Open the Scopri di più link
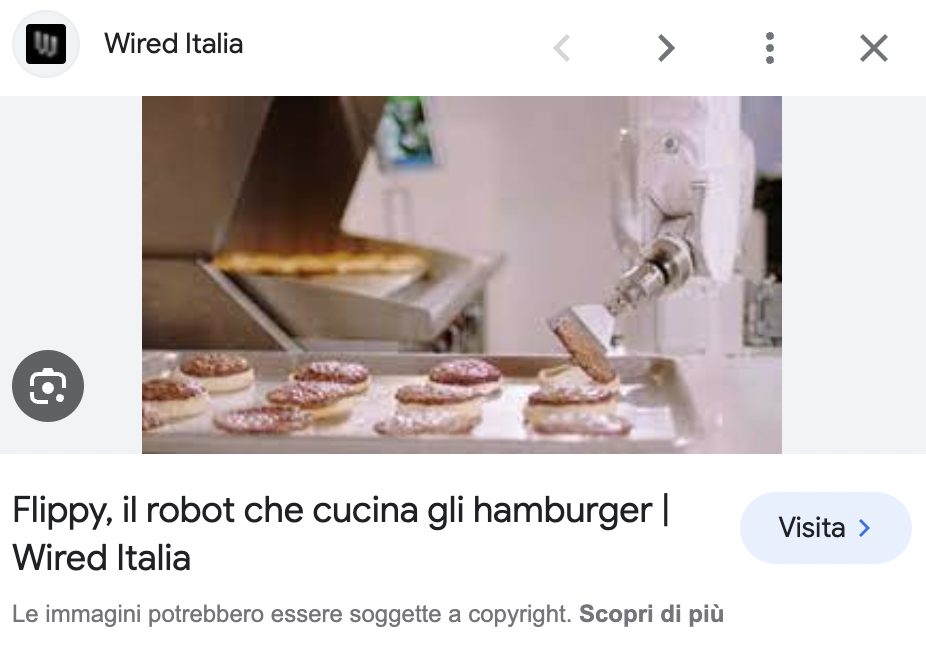 pyautogui.click(x=651, y=614)
